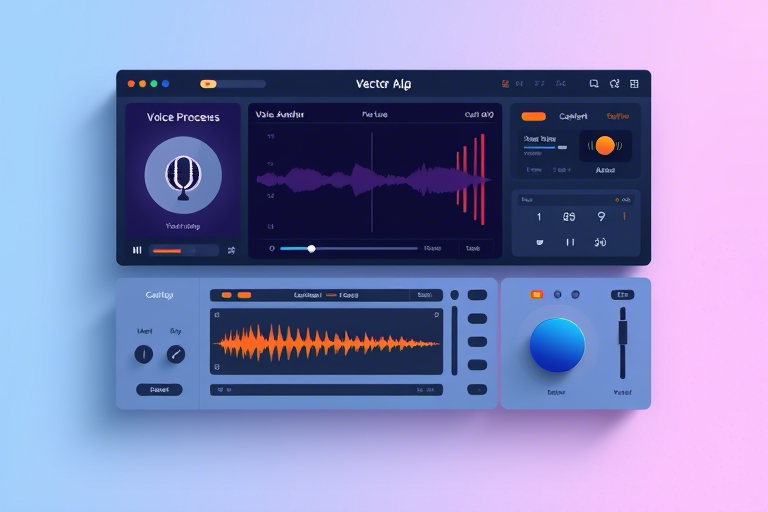Click the refresh-style icon in the title bar
The height and width of the screenshot is (512, 768).
coord(615,84)
